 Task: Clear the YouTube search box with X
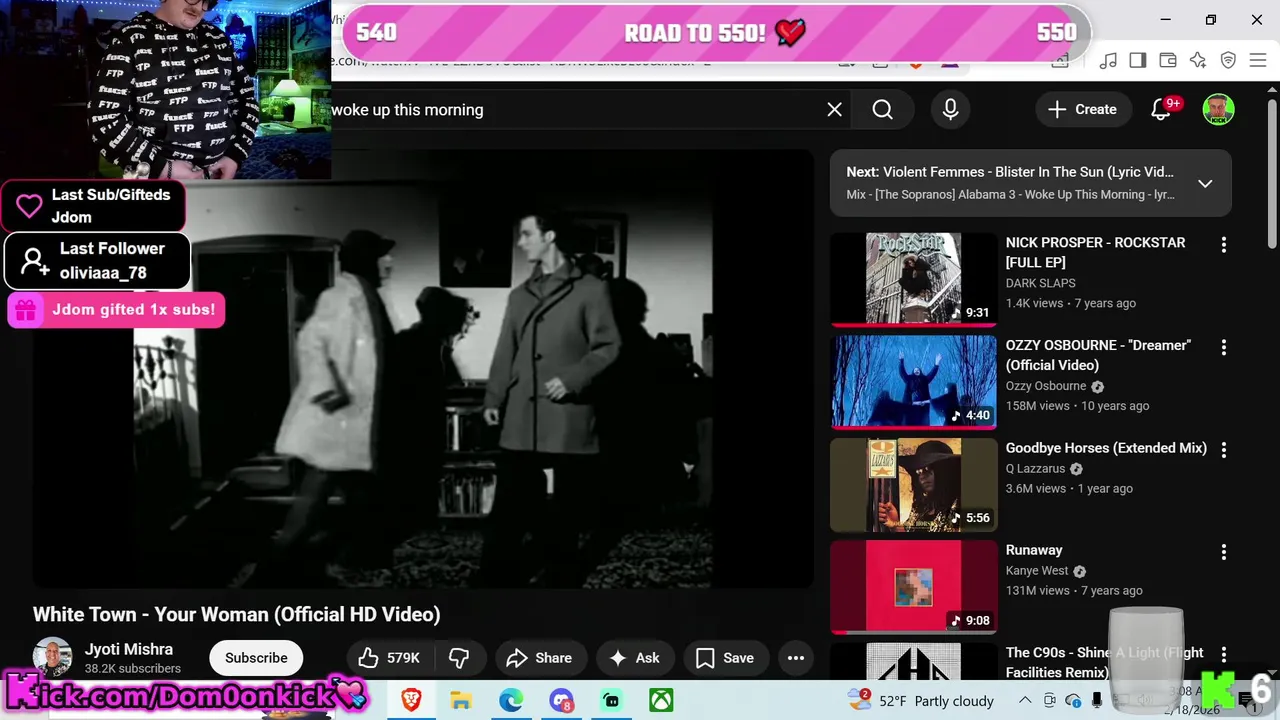pyautogui.click(x=835, y=110)
